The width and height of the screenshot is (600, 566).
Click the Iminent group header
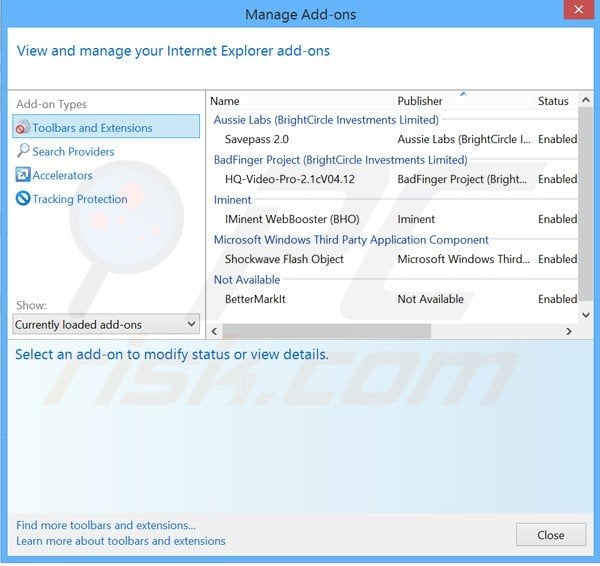232,200
